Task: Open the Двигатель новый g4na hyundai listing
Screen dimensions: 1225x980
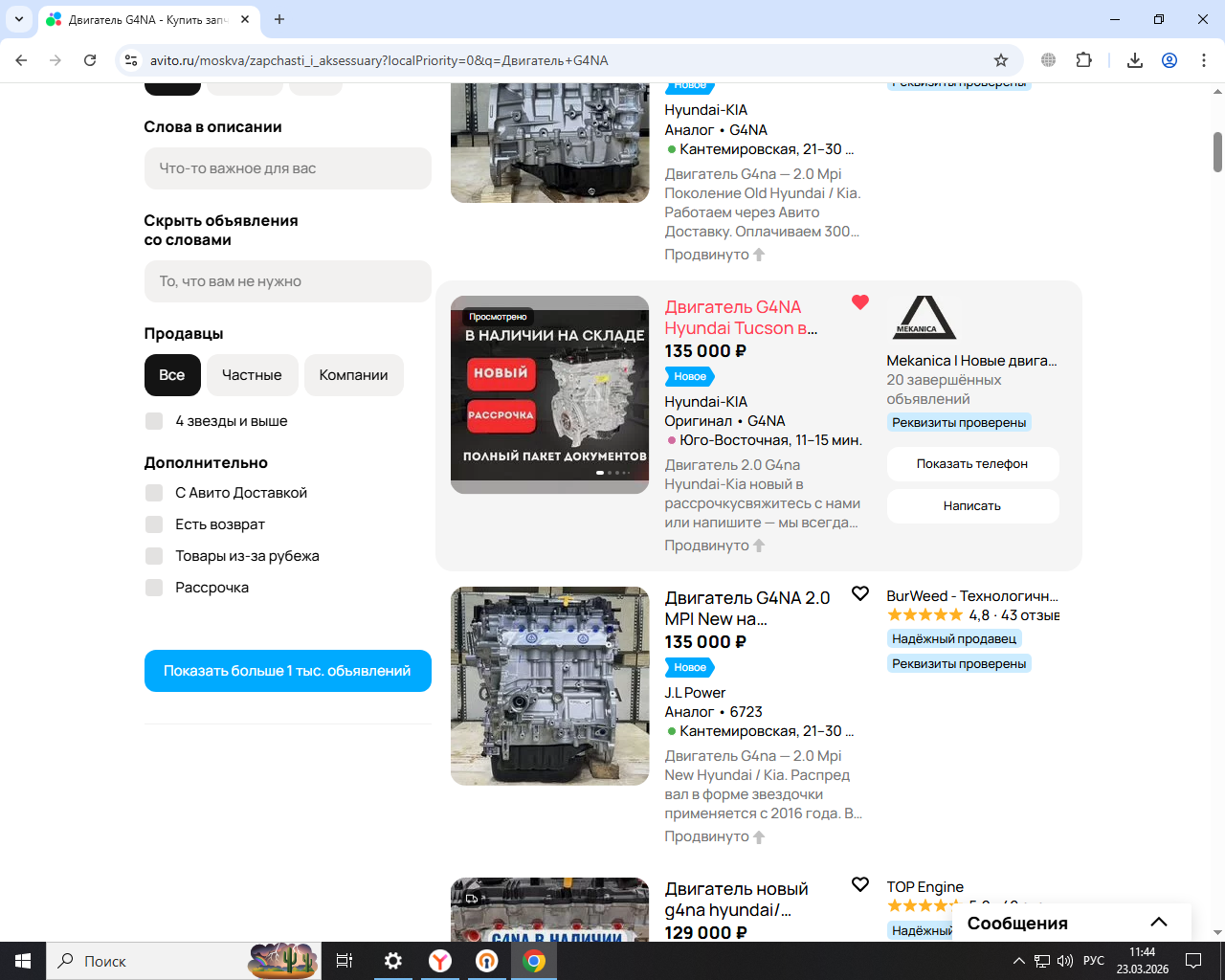Action: (x=736, y=900)
